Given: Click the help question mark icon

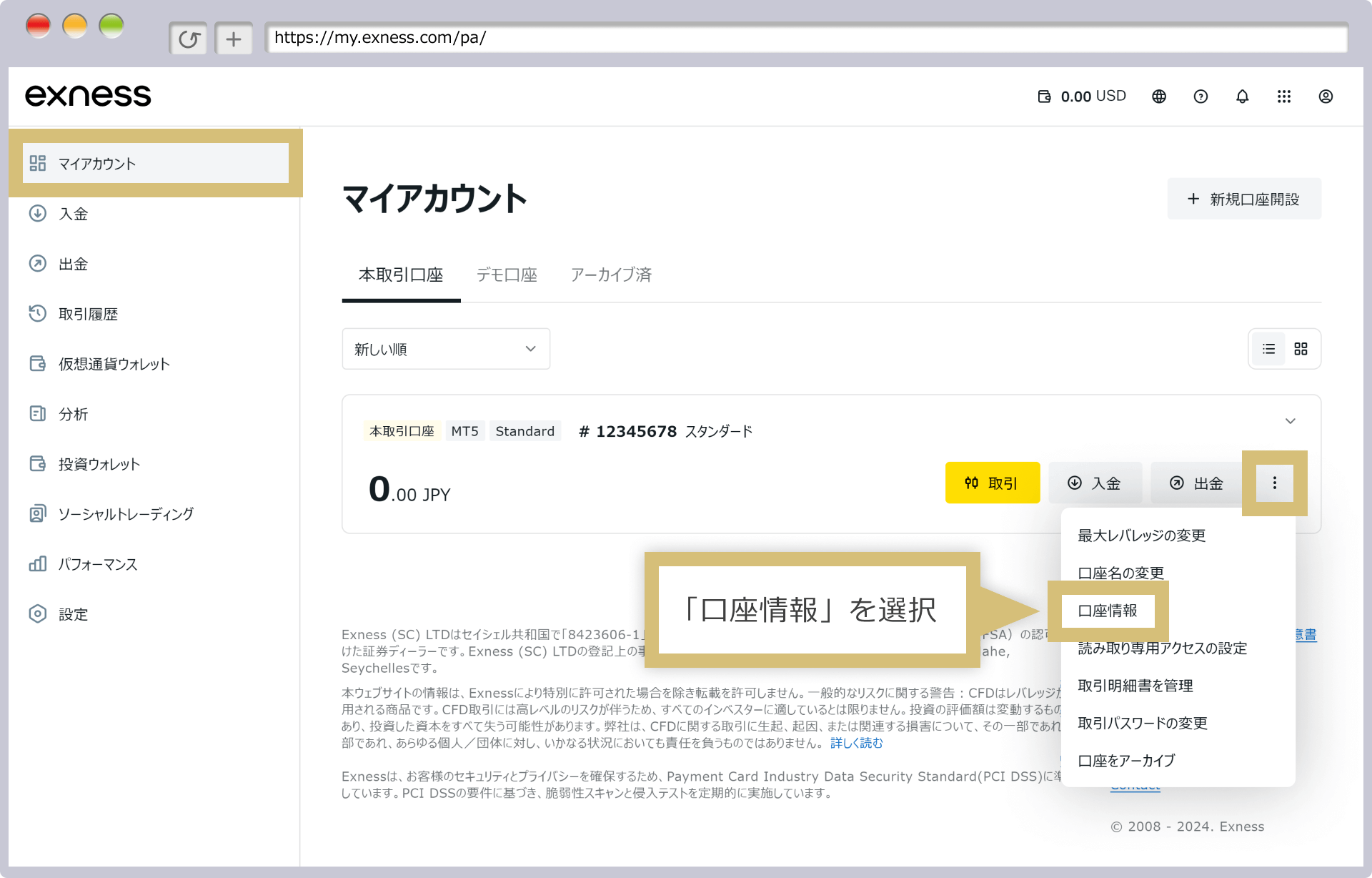Looking at the screenshot, I should click(x=1200, y=97).
